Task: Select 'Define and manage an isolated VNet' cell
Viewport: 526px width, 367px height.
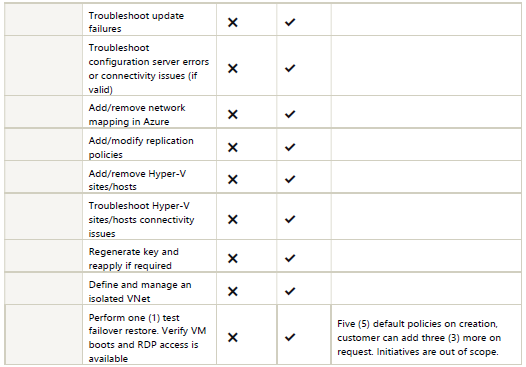Action: tap(149, 289)
